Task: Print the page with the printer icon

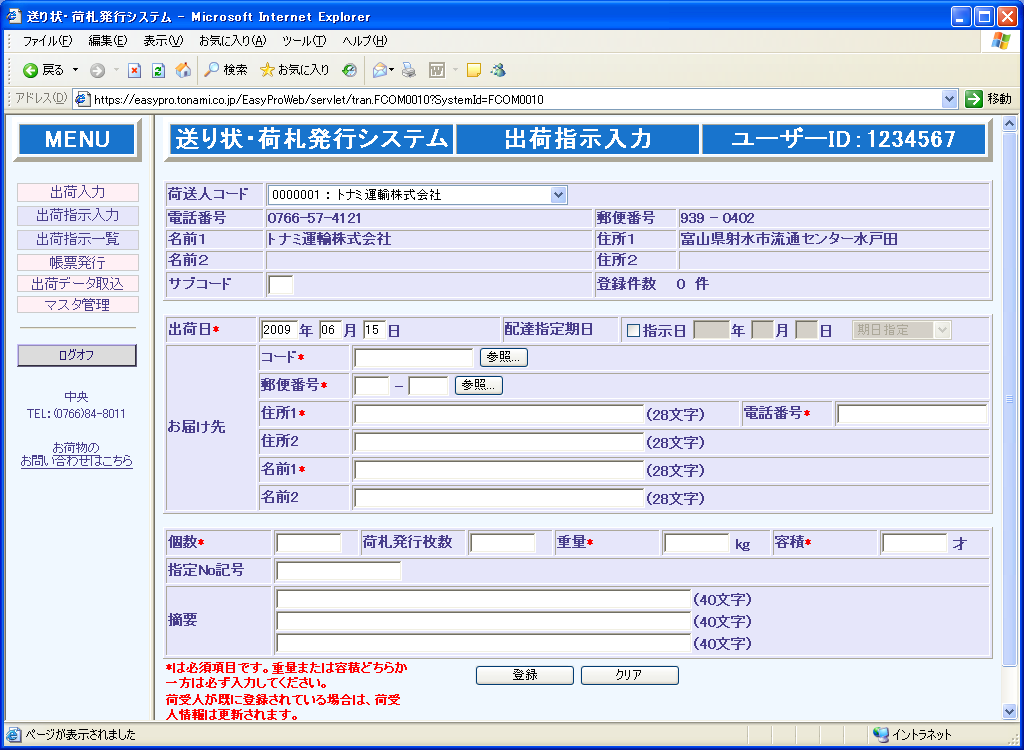Action: 409,70
